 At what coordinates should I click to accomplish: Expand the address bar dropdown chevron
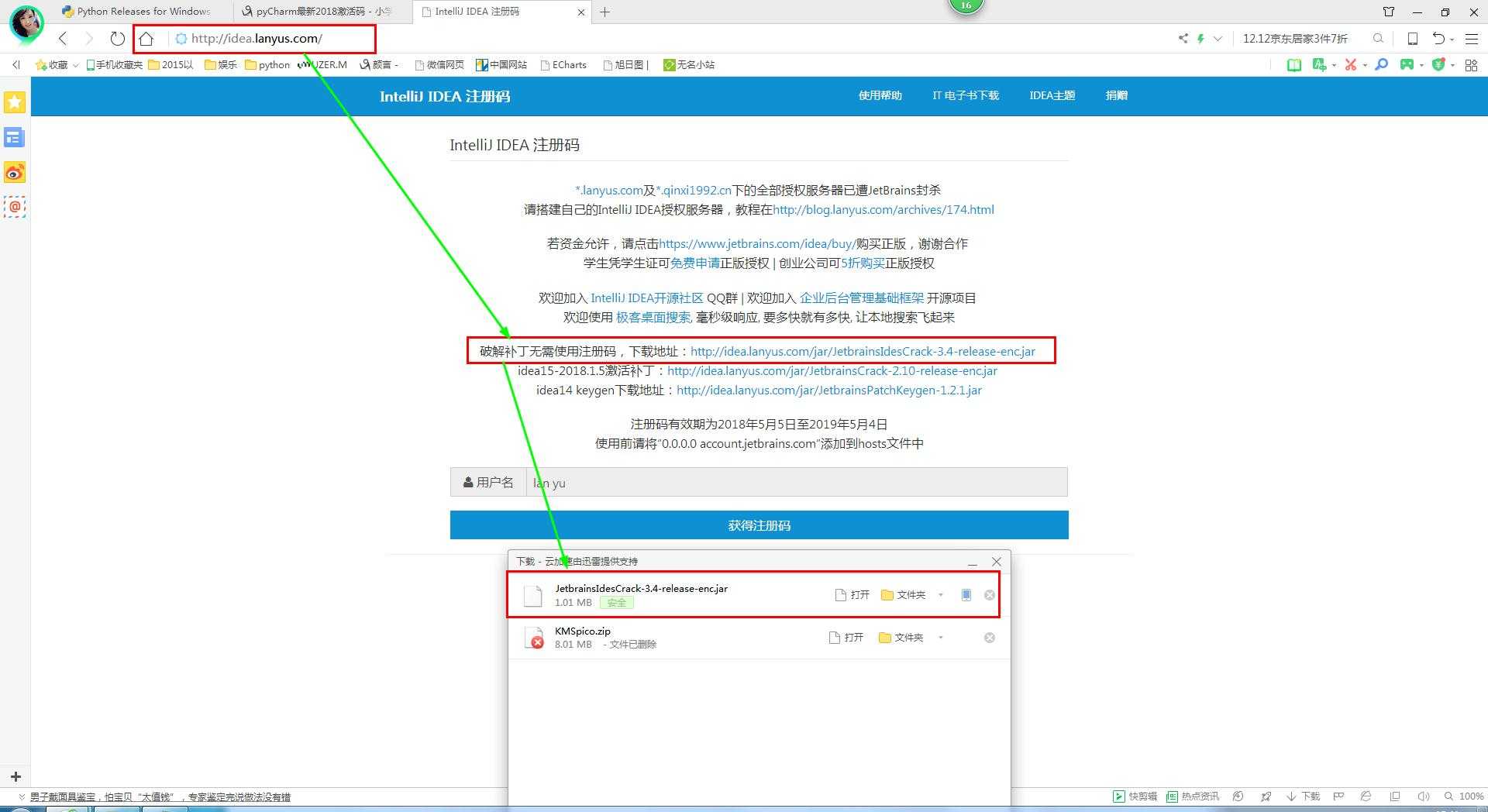(1218, 38)
